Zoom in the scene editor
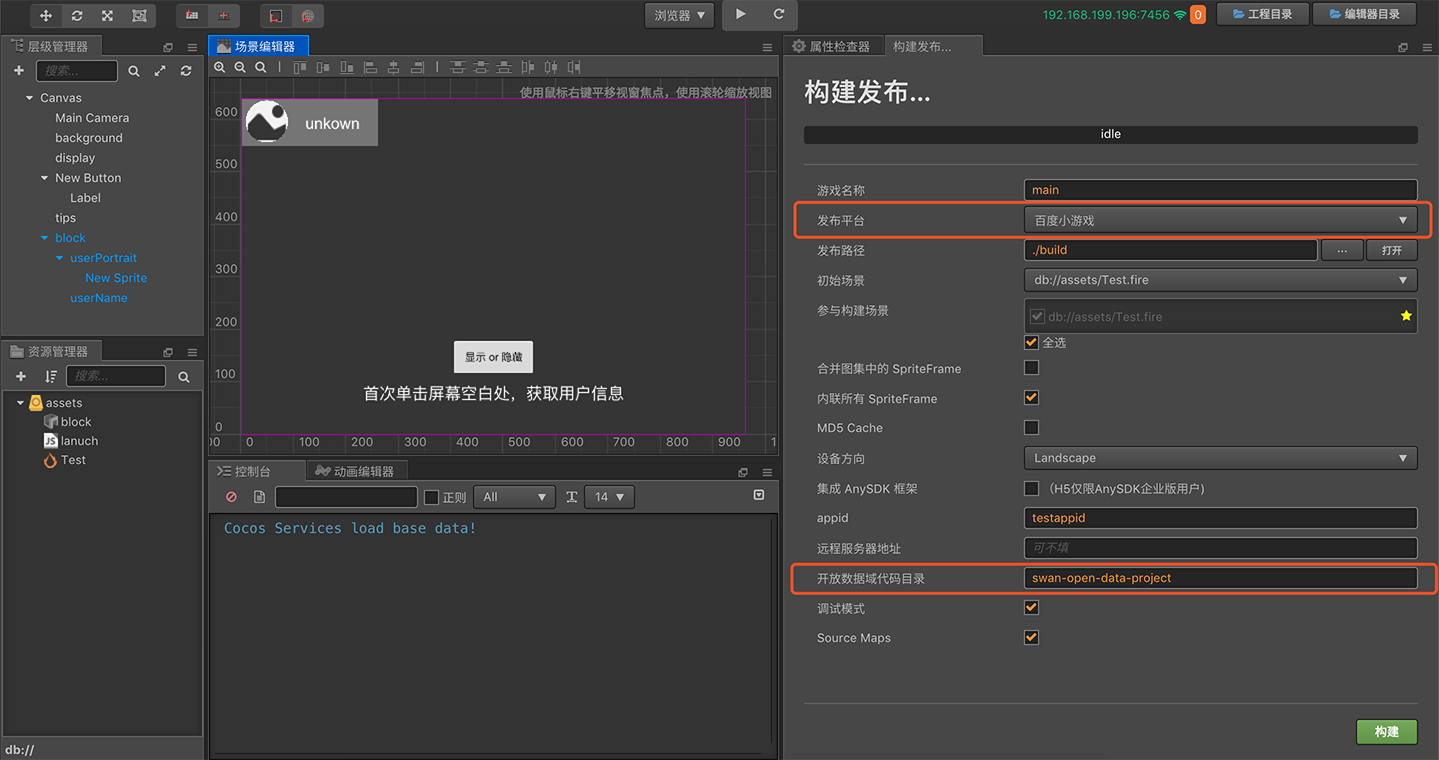Viewport: 1439px width, 760px height. tap(220, 67)
